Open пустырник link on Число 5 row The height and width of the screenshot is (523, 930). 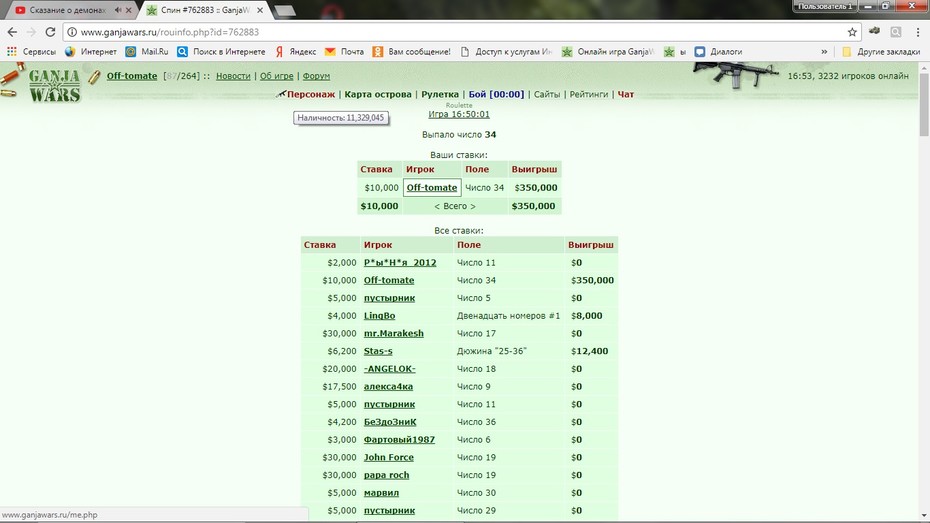point(389,298)
